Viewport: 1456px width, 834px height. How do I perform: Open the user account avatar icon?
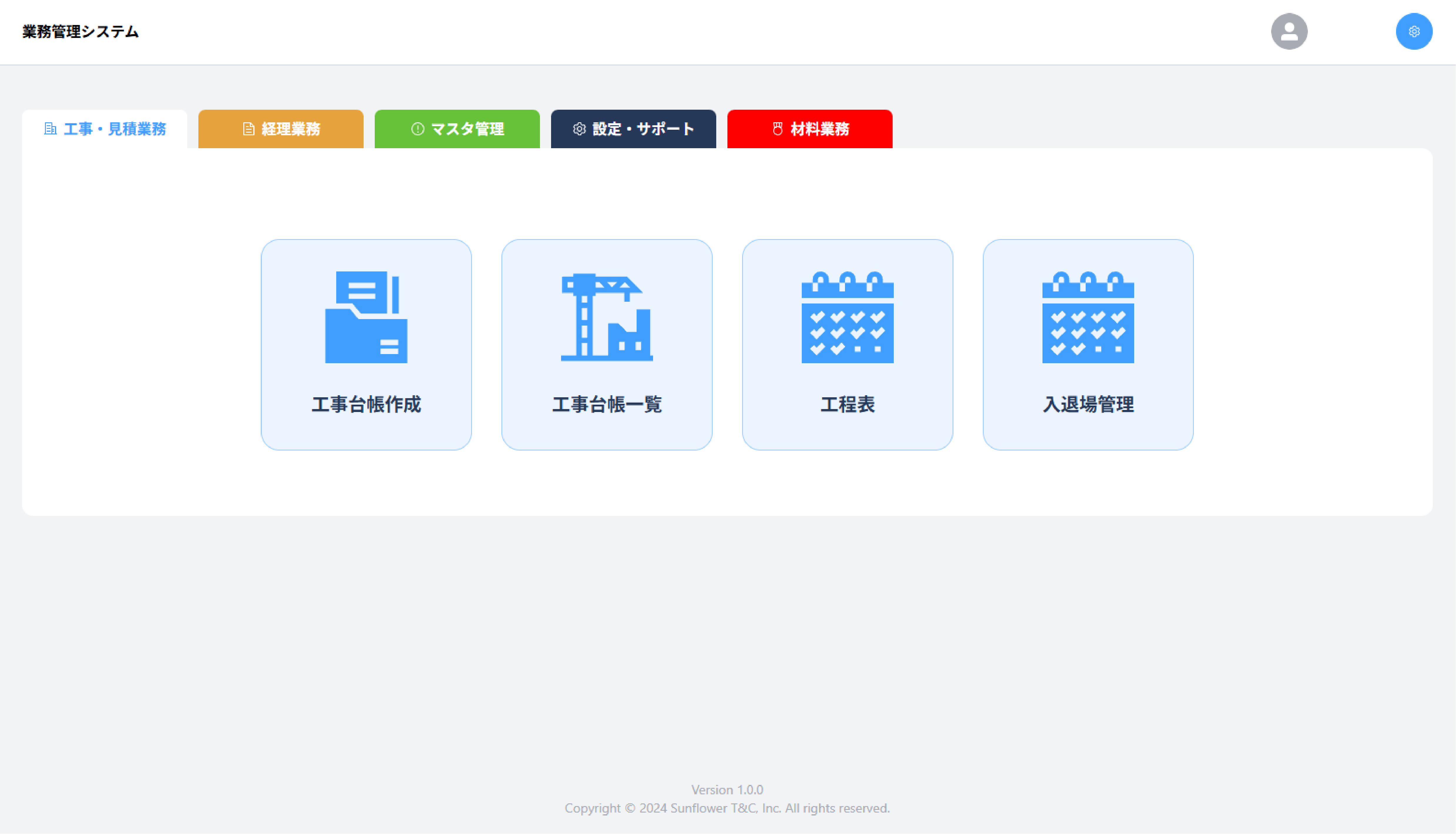1289,31
